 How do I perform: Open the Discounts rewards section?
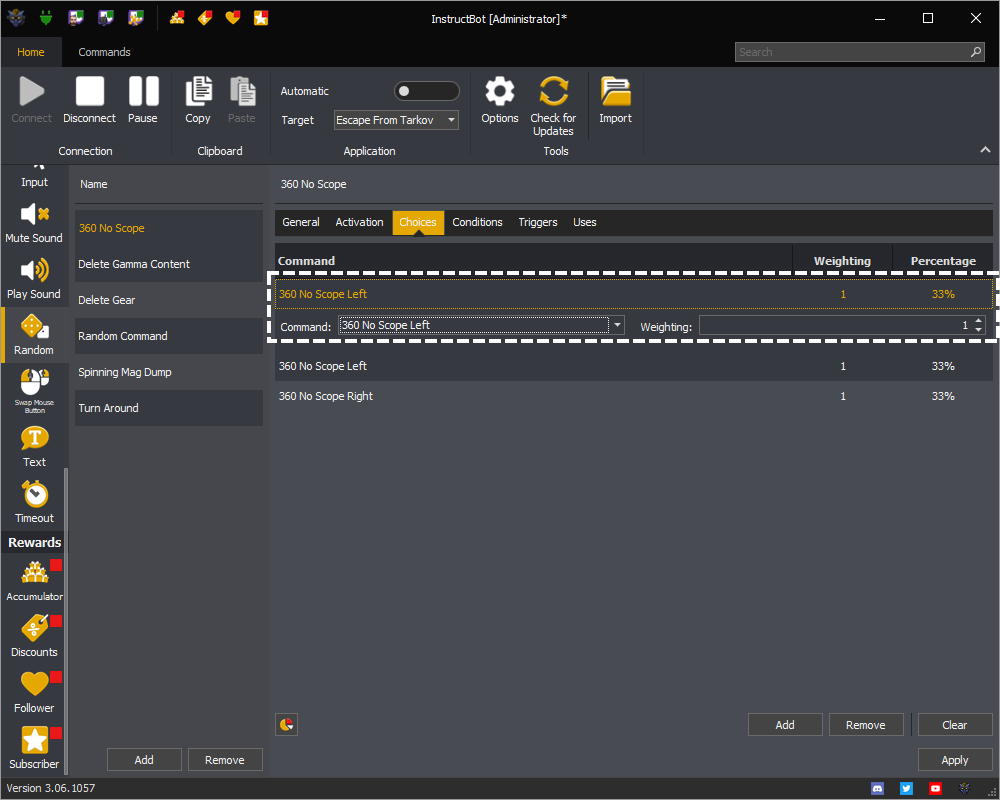pyautogui.click(x=34, y=637)
